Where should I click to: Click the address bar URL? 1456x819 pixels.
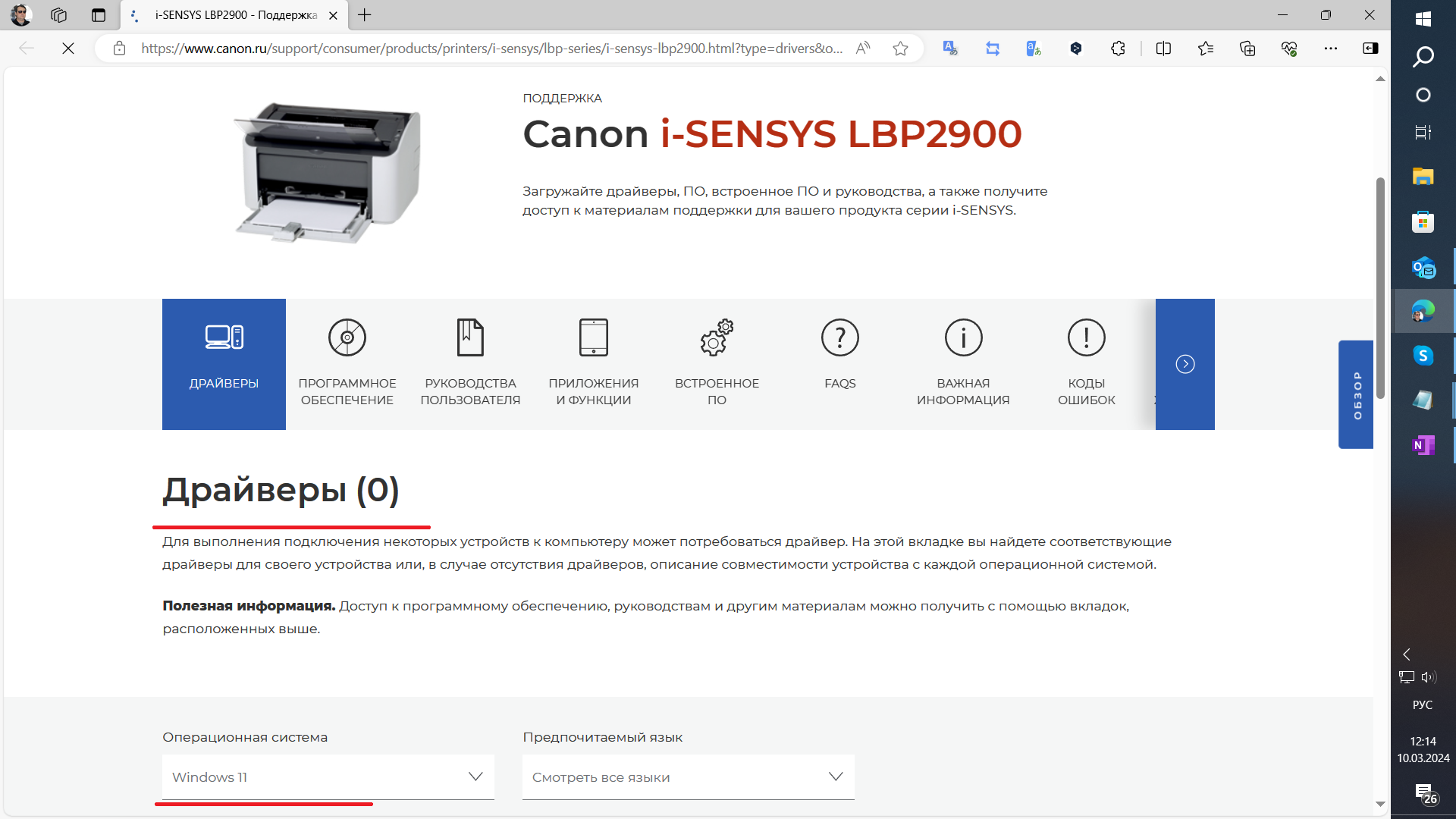491,49
